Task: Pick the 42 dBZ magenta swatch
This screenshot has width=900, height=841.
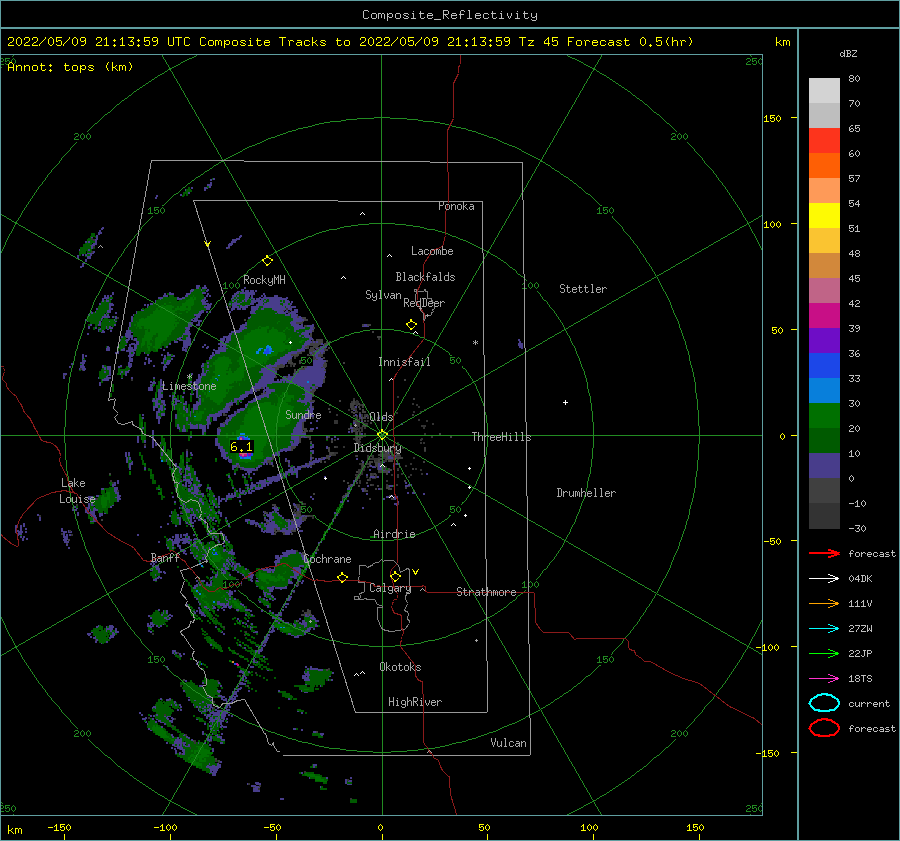Action: pyautogui.click(x=824, y=315)
